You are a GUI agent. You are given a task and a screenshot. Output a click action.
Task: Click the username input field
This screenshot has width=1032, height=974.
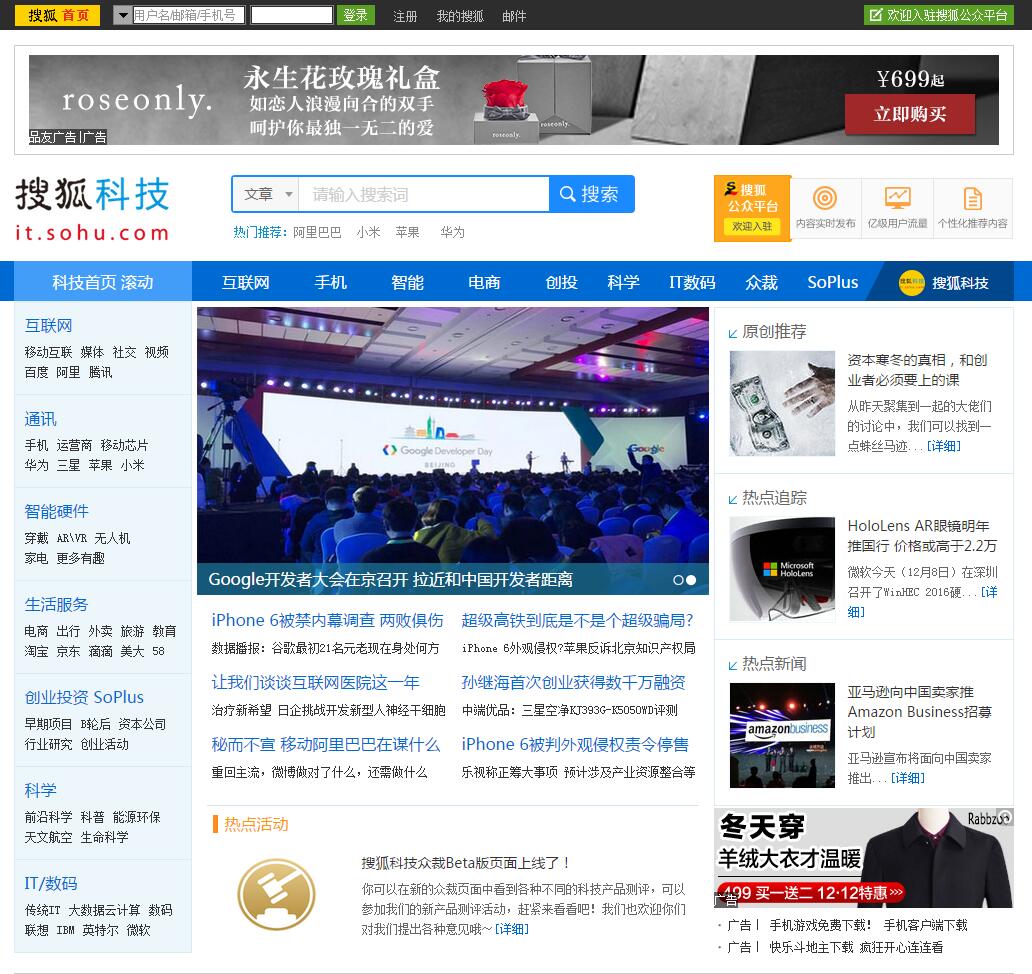(x=188, y=15)
